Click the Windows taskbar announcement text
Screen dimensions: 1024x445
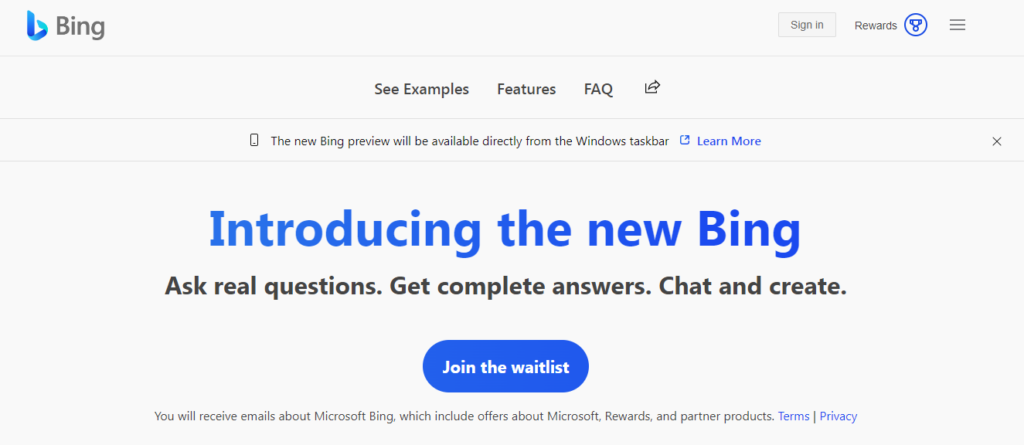[x=470, y=141]
